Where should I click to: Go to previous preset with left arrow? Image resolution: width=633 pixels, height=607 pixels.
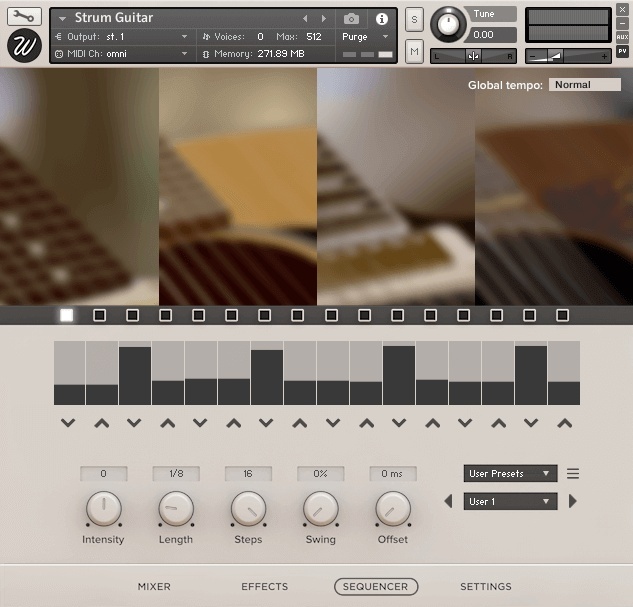coord(448,501)
